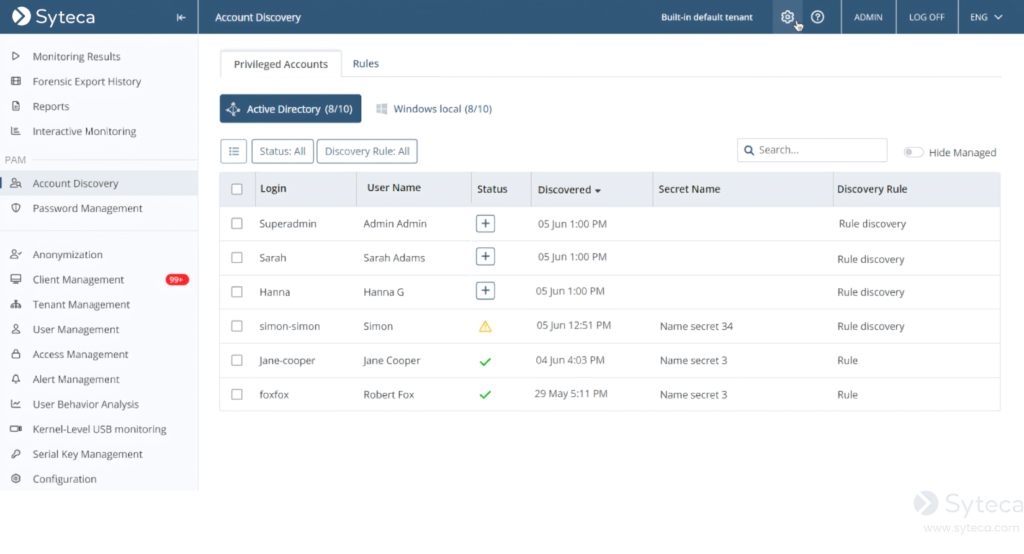Screen dimensions: 1024x554
Task: Enable the Hide Managed toggle
Action: click(x=913, y=152)
